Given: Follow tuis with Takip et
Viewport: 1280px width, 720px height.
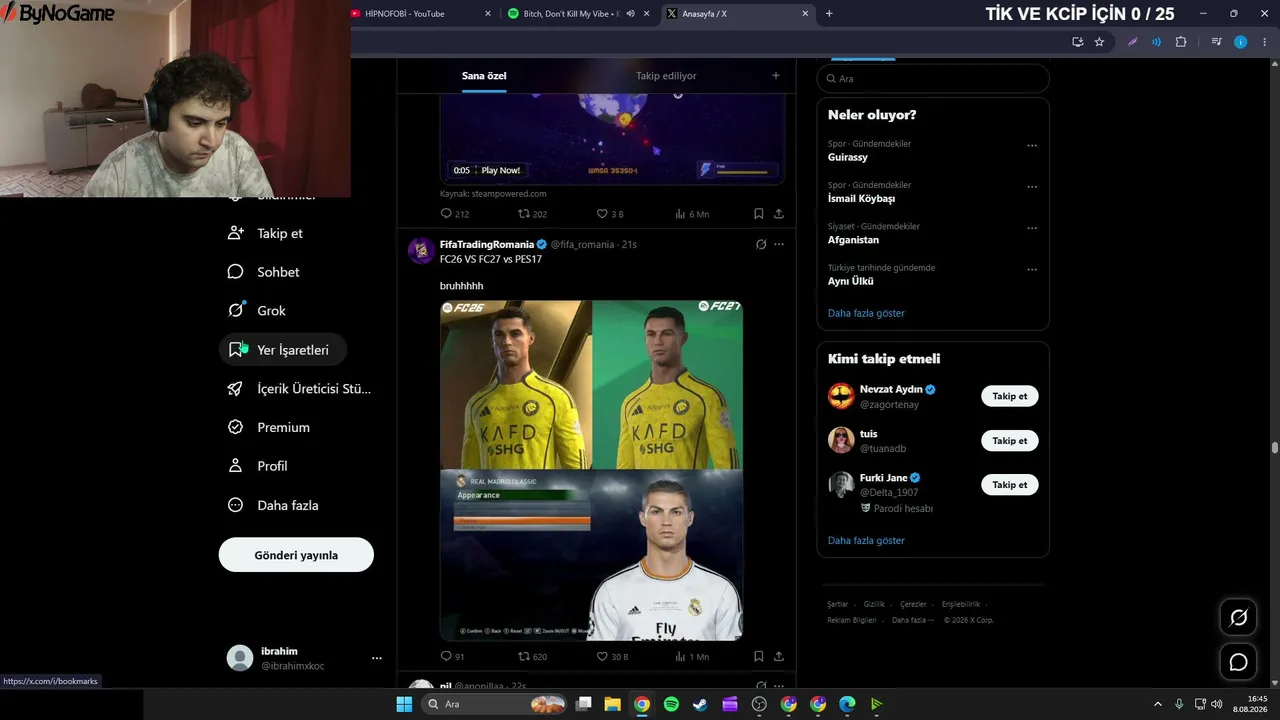Looking at the screenshot, I should click(1010, 441).
